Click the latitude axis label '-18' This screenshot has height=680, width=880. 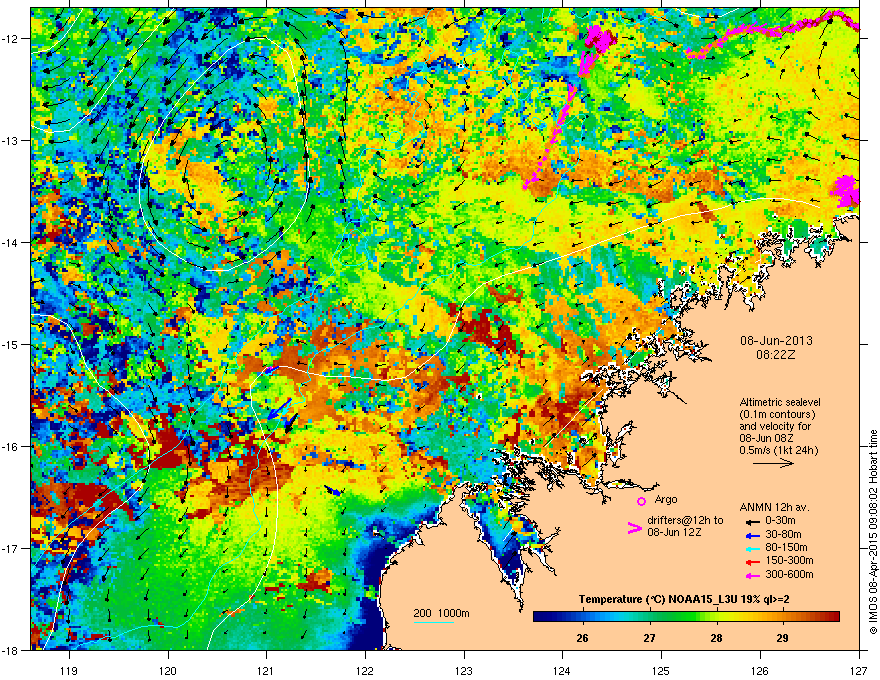click(x=10, y=650)
